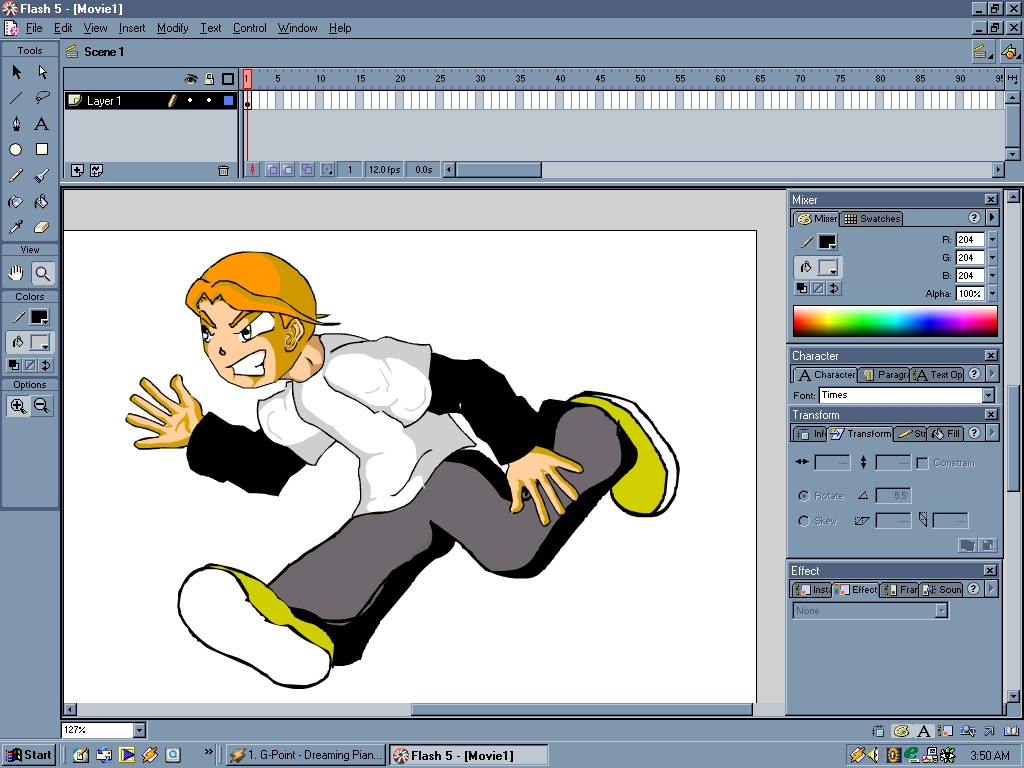This screenshot has width=1024, height=768.
Task: Select the Rotate radio button
Action: click(804, 496)
